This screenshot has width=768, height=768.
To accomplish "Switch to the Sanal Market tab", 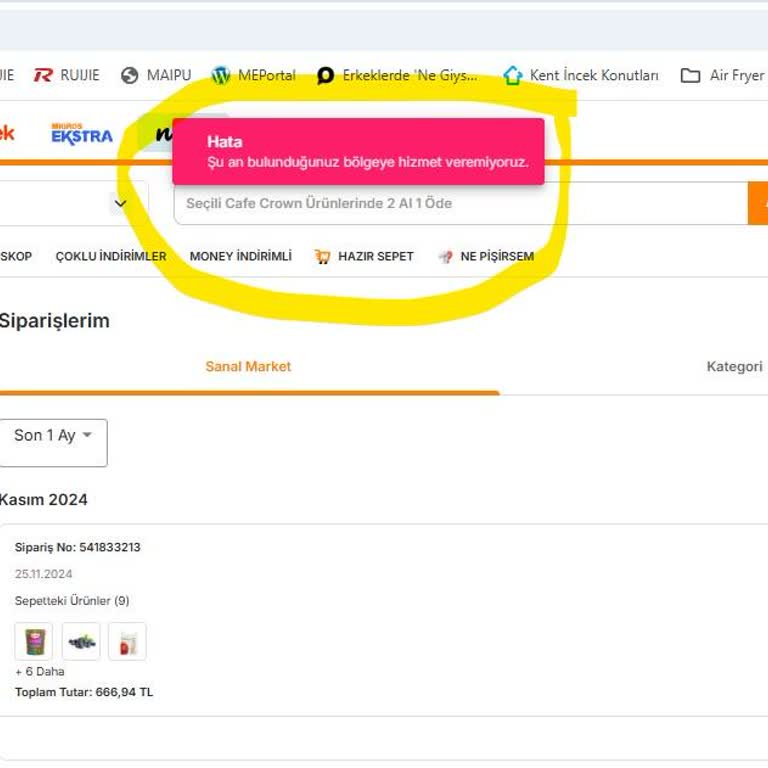I will (248, 366).
